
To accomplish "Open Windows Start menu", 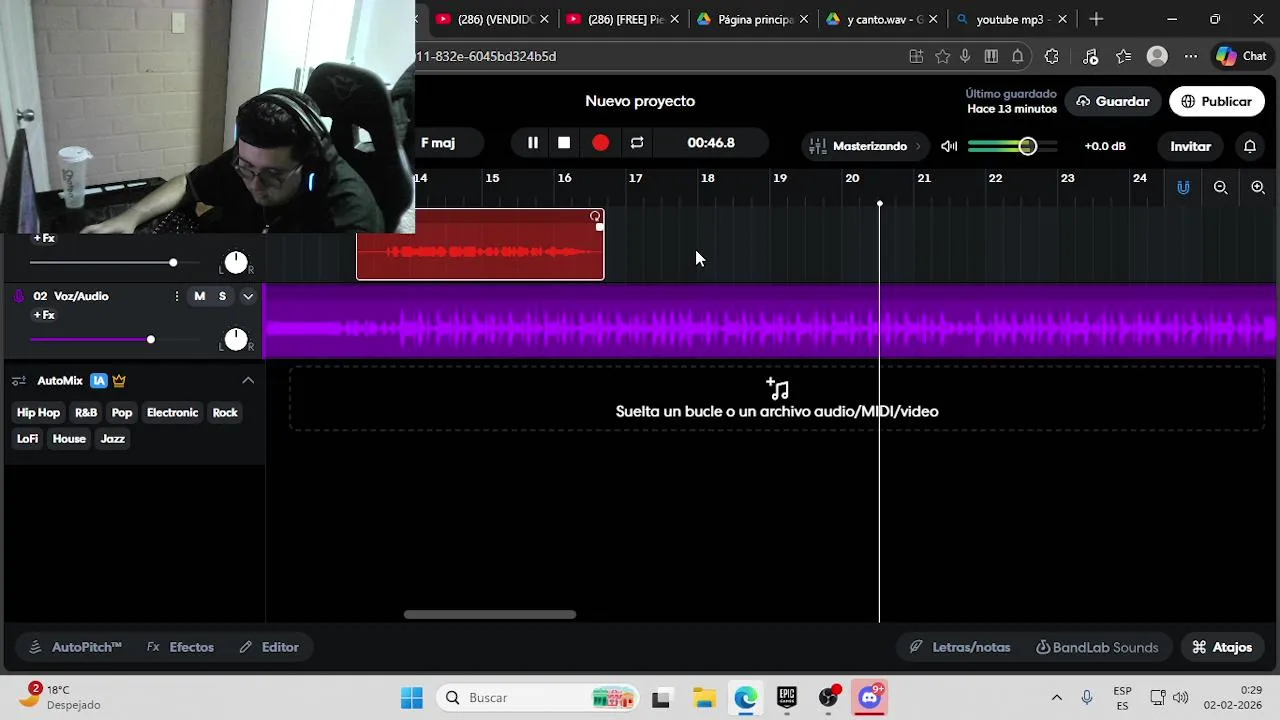I will coord(411,698).
